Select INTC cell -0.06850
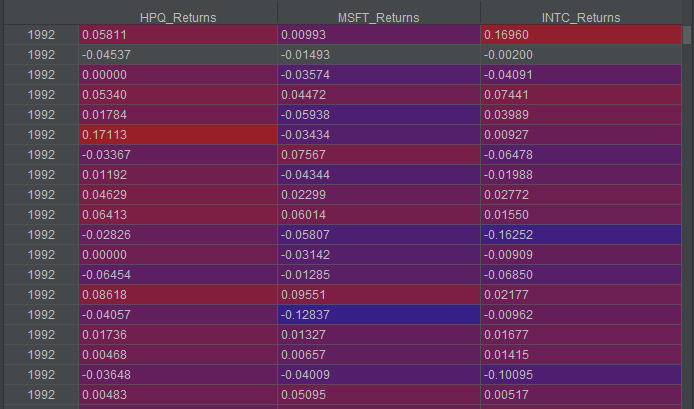Image resolution: width=694 pixels, height=409 pixels. (x=581, y=275)
